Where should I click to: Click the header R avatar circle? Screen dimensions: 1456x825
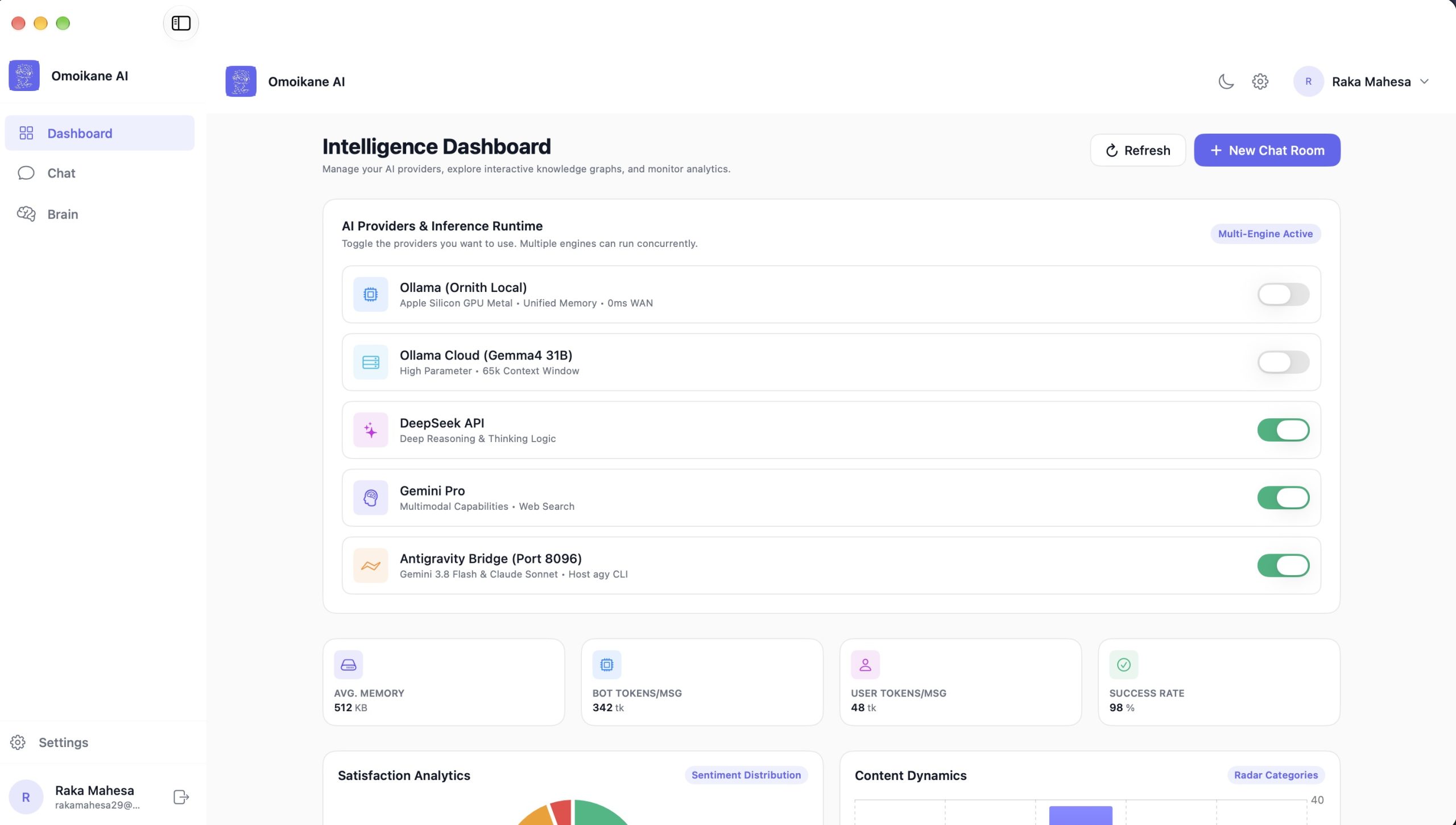click(1309, 81)
